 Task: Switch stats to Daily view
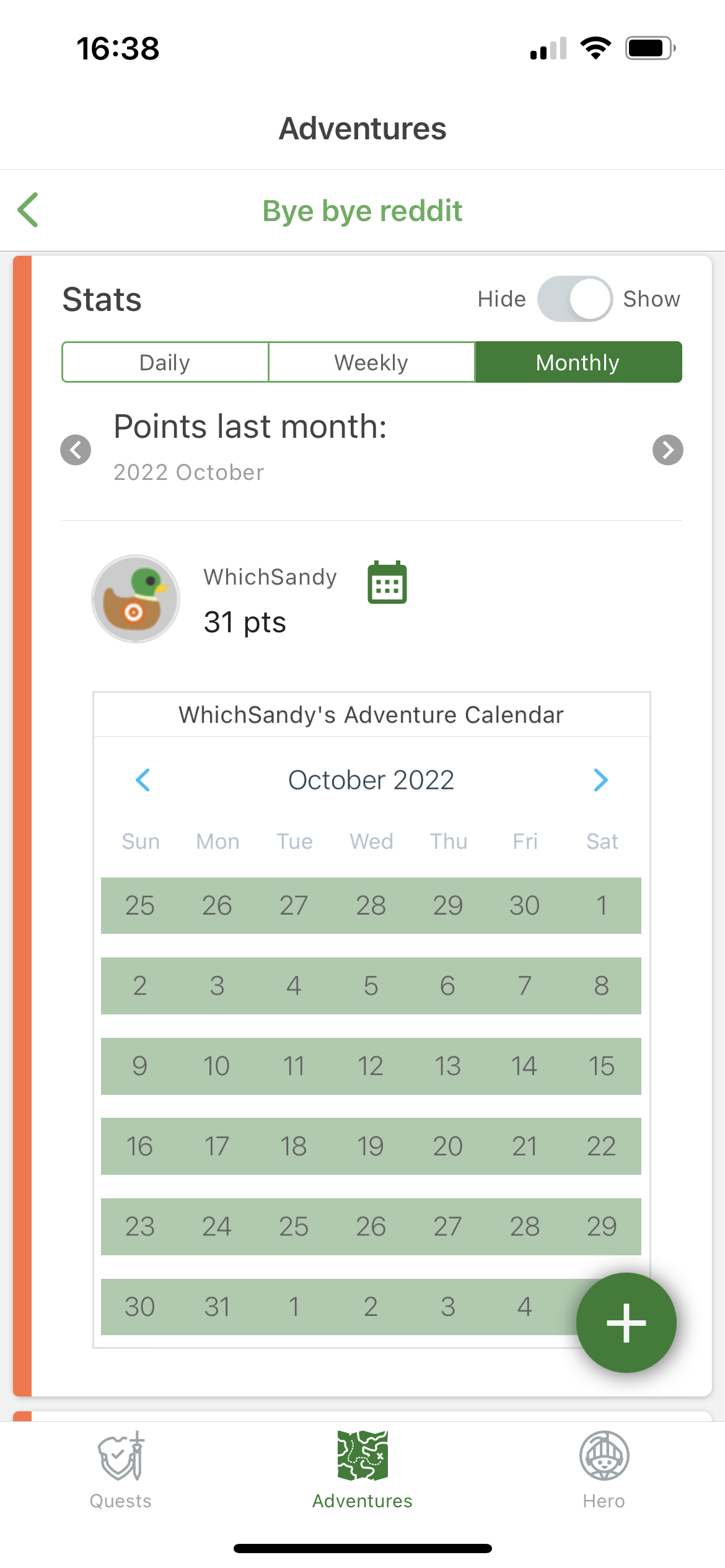click(165, 362)
